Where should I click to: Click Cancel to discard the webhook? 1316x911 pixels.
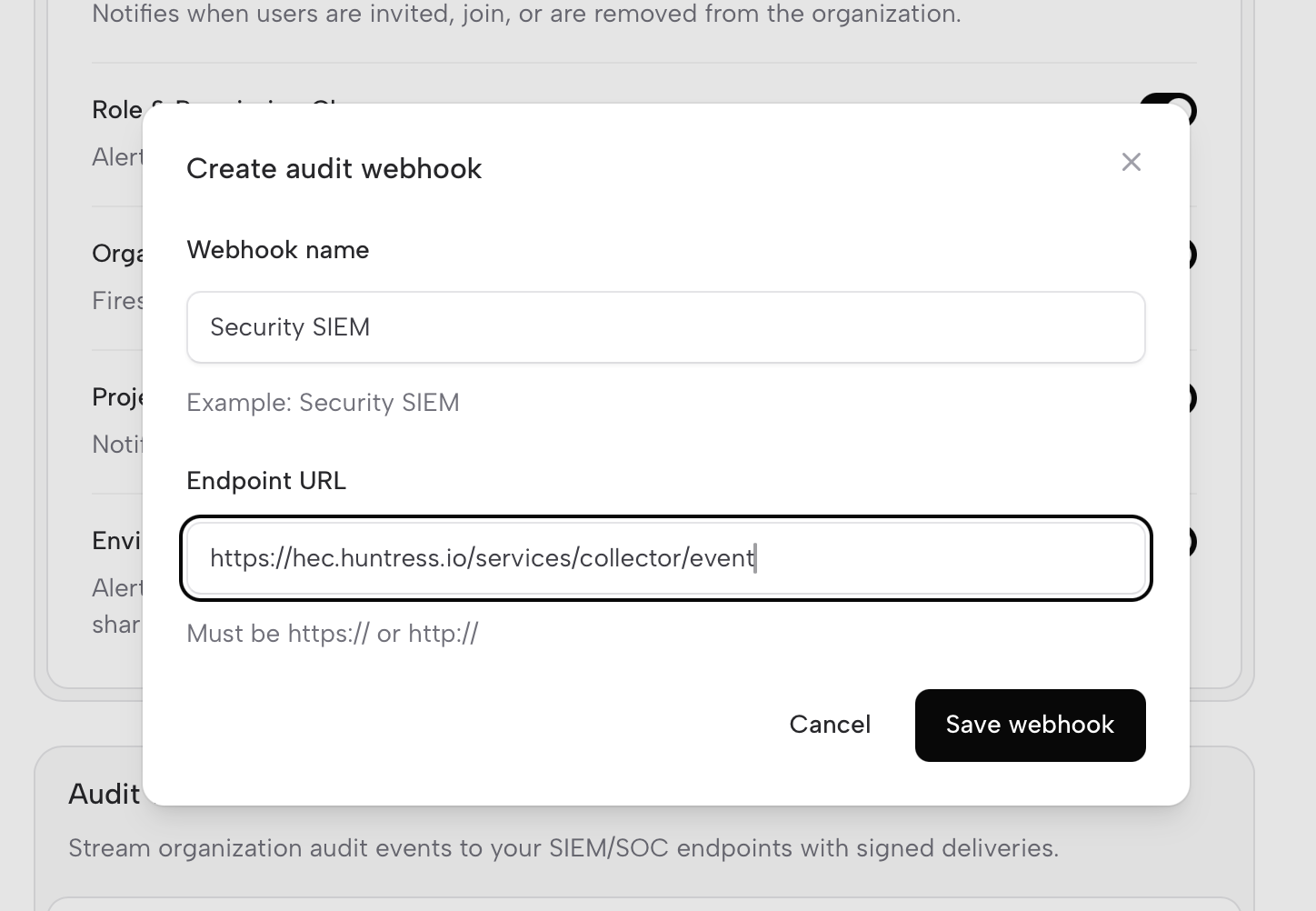coord(829,725)
